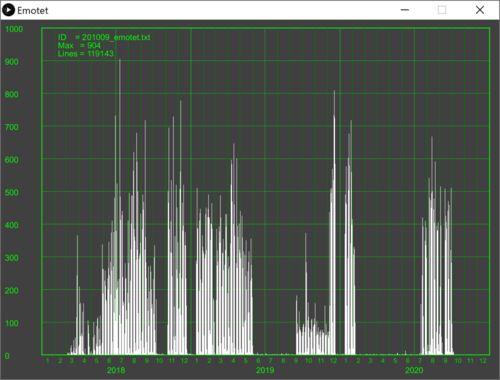
Task: Select the 2019 year label
Action: tap(265, 370)
